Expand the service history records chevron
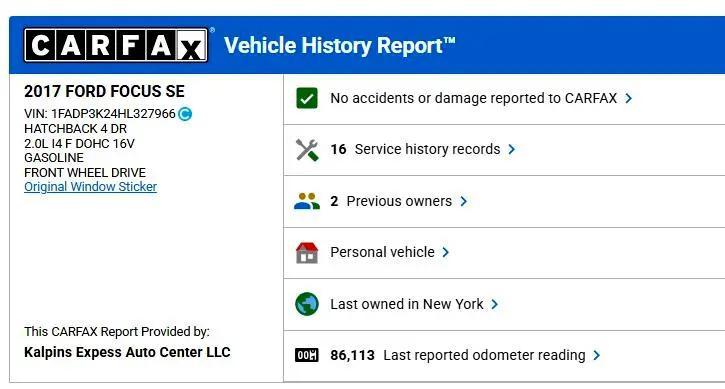Viewport: 725px width, 389px height. (511, 149)
